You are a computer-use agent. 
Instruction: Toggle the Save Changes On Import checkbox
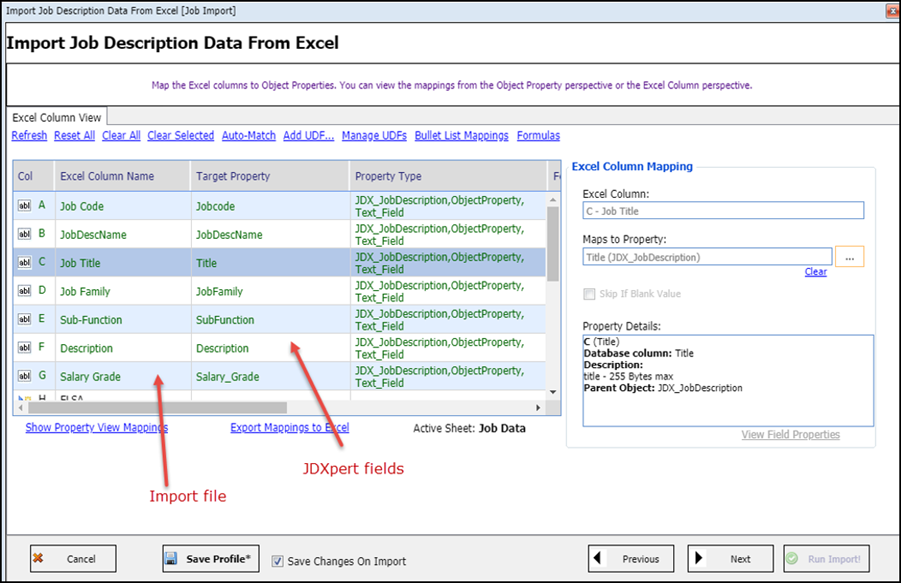278,561
